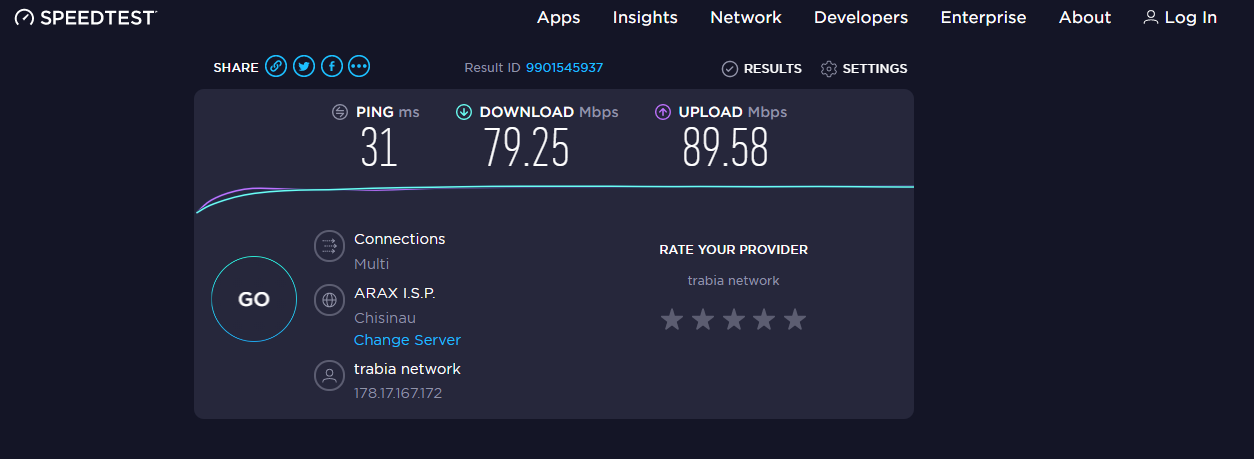
Task: Select Multi connections option
Action: click(371, 264)
